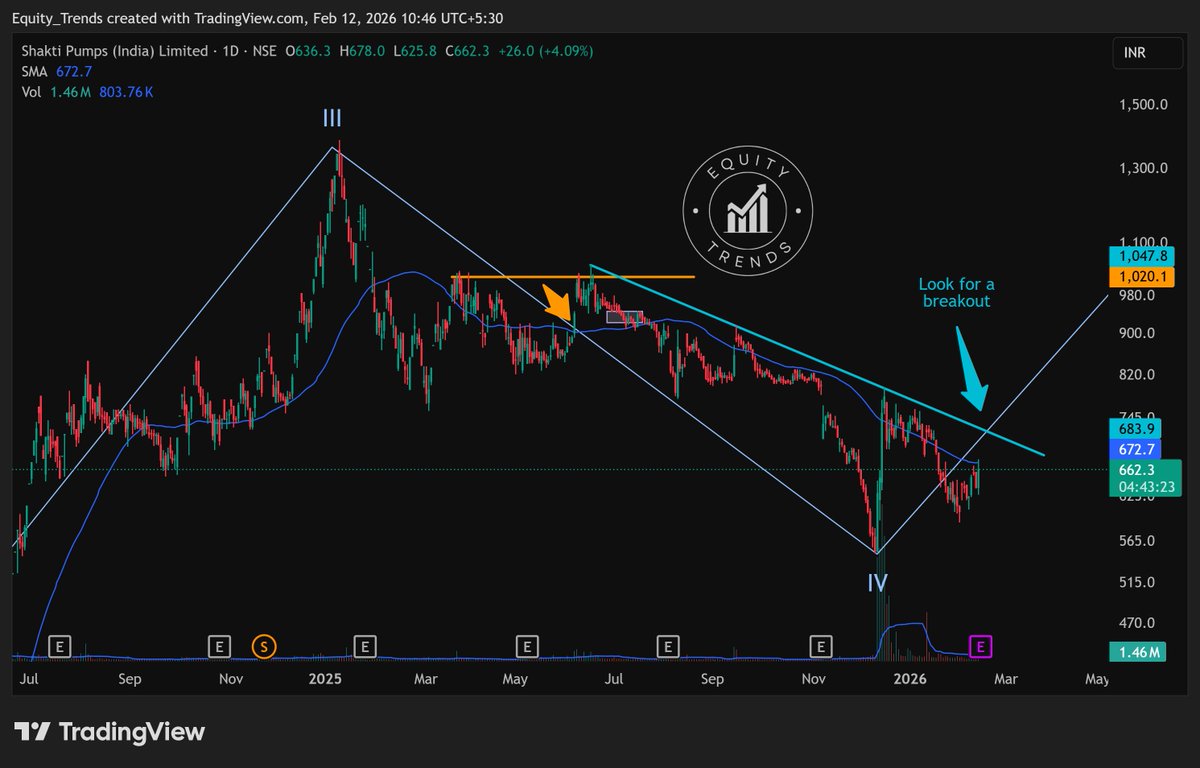Click the earnings E marker right before the S marker
1200x768 pixels.
pos(220,647)
